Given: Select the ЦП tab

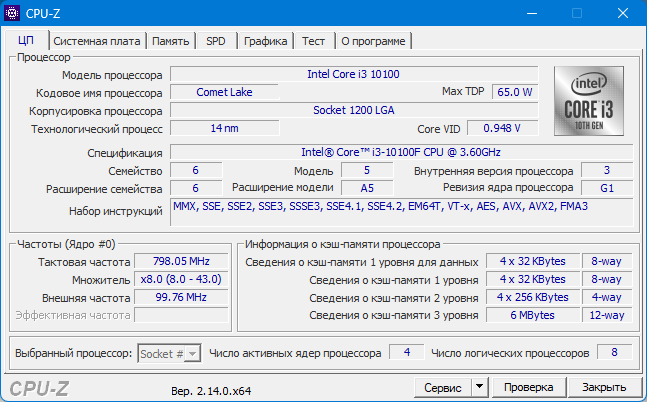Looking at the screenshot, I should 26,41.
